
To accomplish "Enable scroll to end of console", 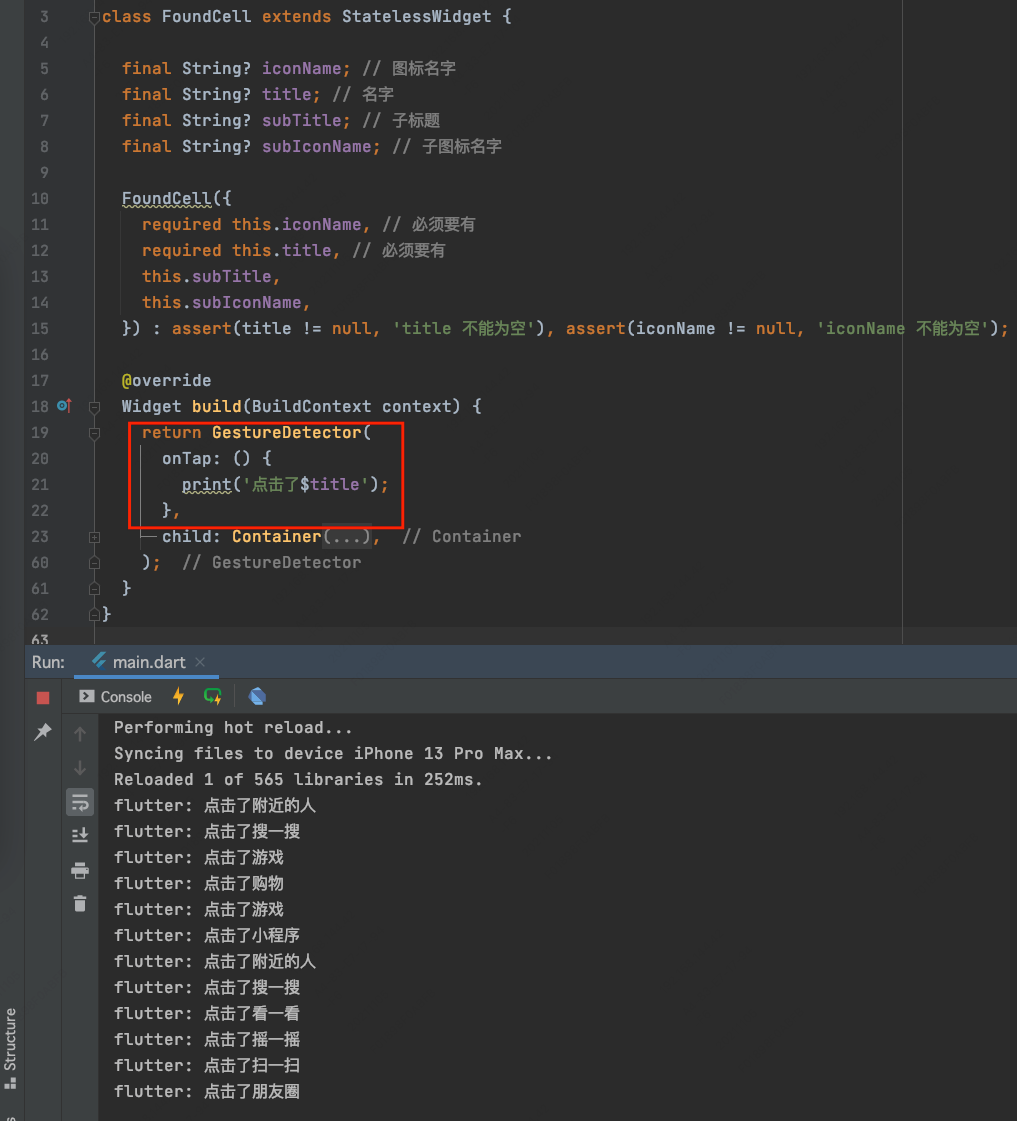I will pyautogui.click(x=80, y=834).
